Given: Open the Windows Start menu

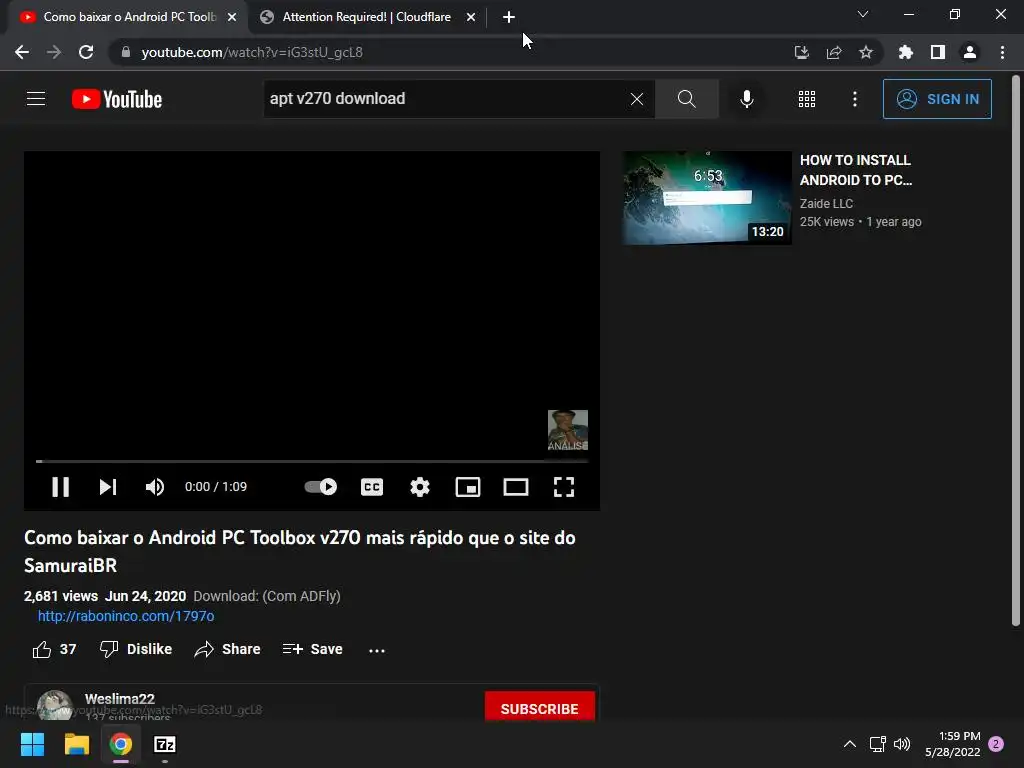Looking at the screenshot, I should (x=32, y=744).
